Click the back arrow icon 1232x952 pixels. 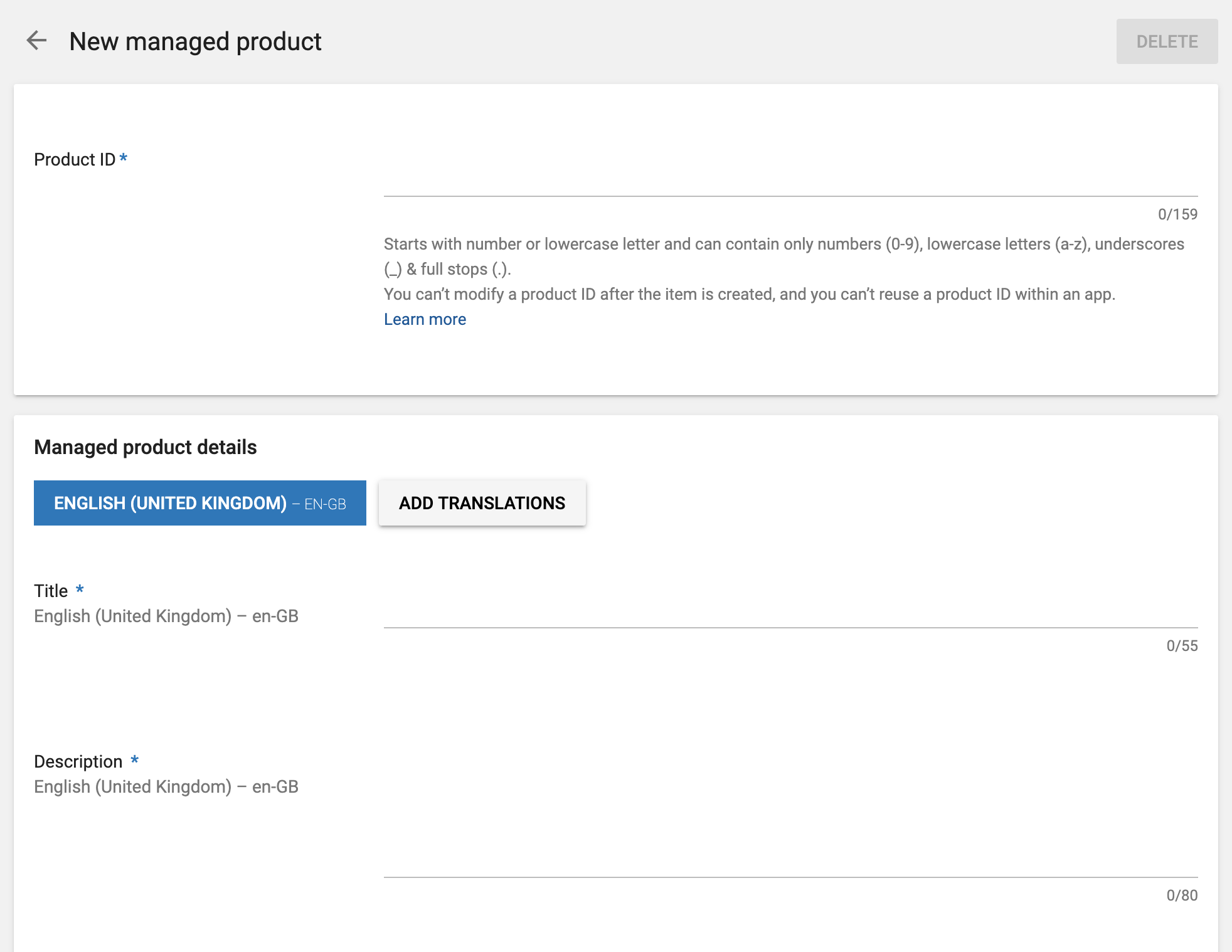36,41
